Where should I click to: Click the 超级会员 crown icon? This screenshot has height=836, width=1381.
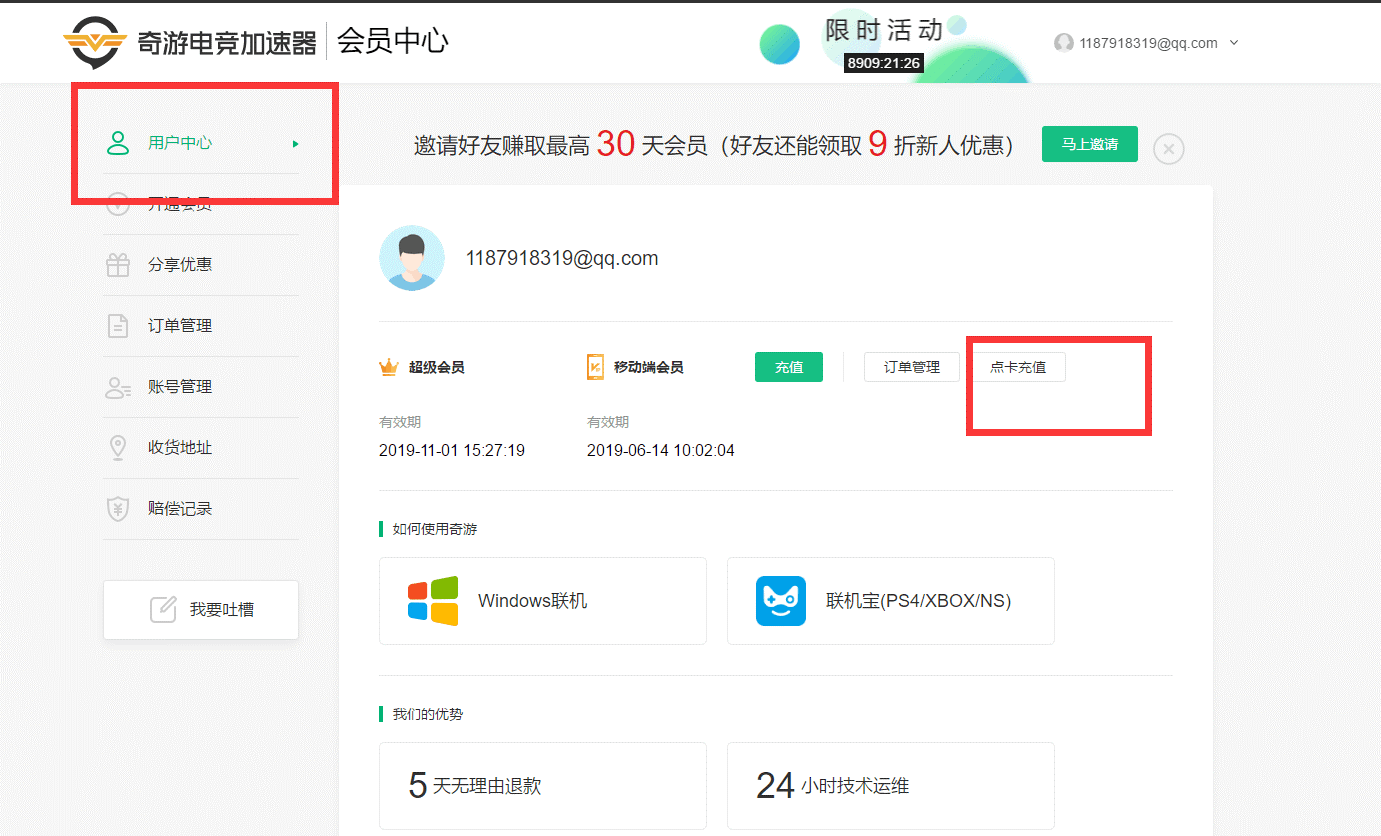[389, 367]
